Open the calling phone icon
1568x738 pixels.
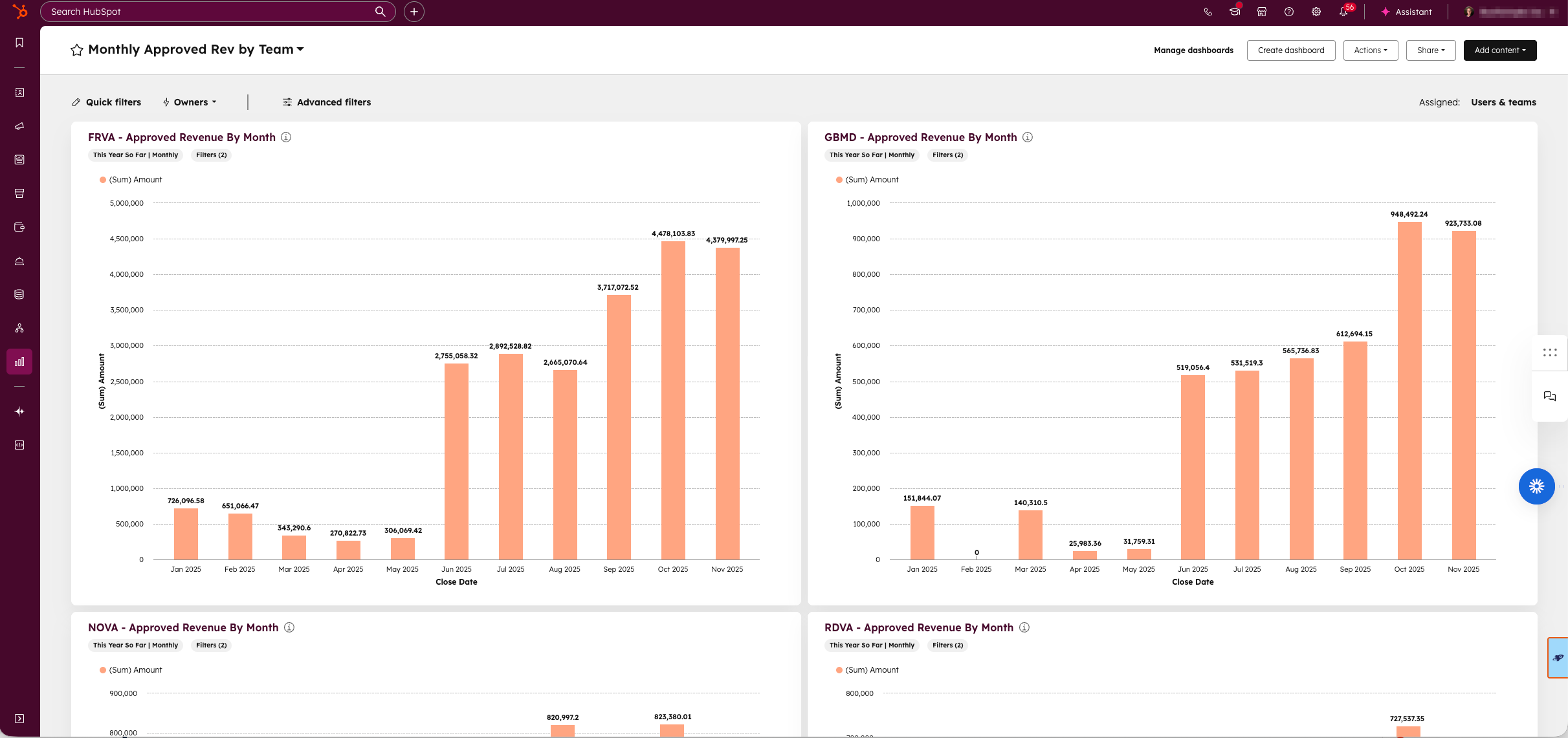1208,12
